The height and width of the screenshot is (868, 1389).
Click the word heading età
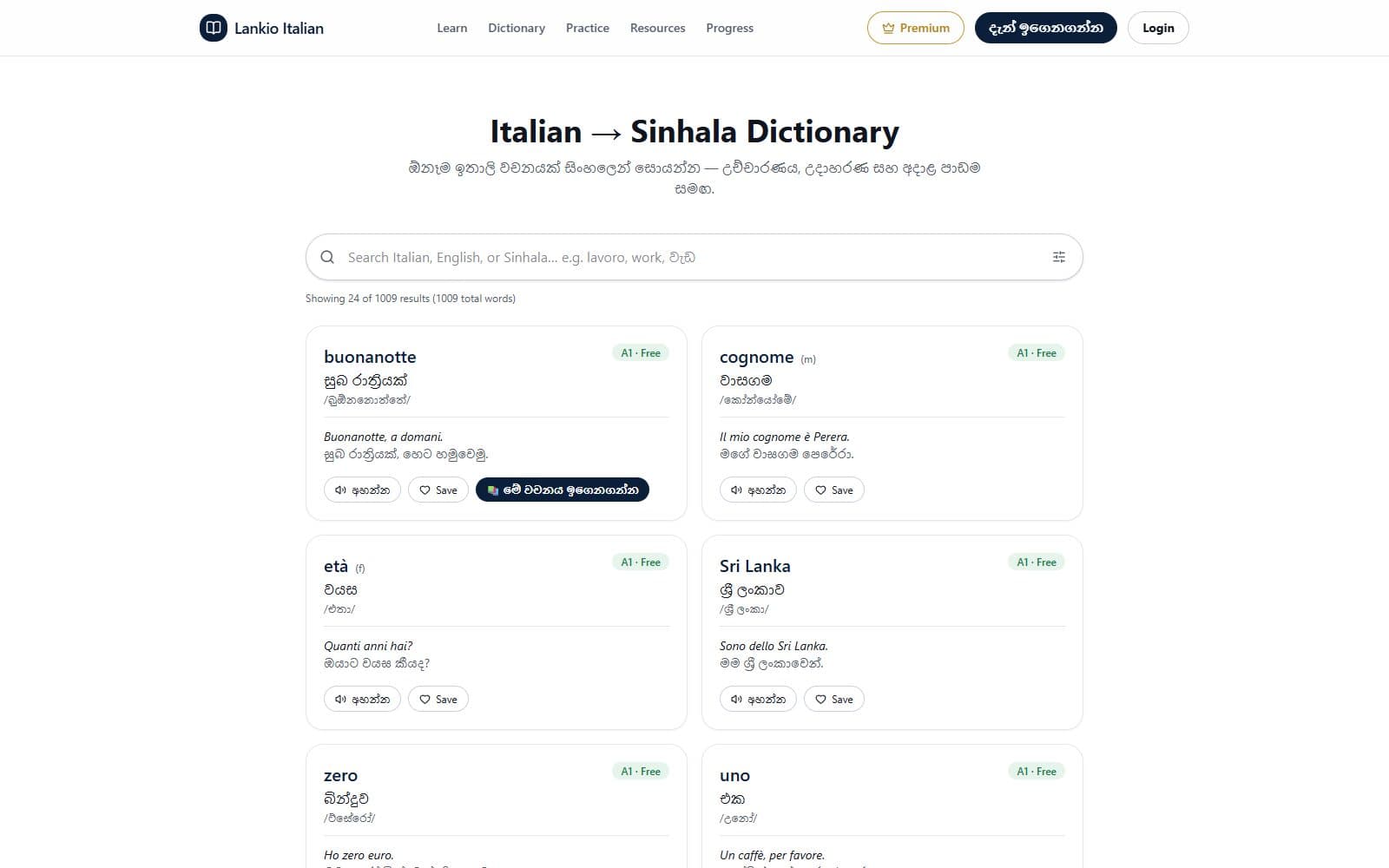click(x=336, y=566)
